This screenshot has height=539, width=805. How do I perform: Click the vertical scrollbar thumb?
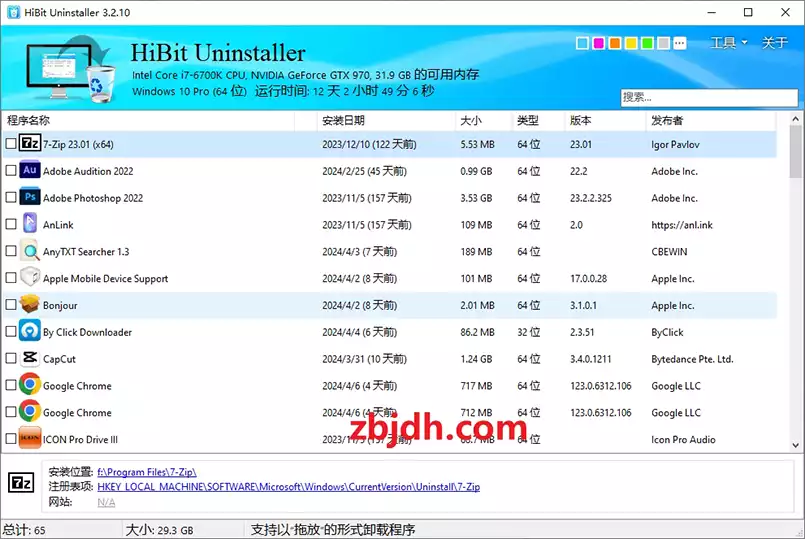[x=795, y=151]
